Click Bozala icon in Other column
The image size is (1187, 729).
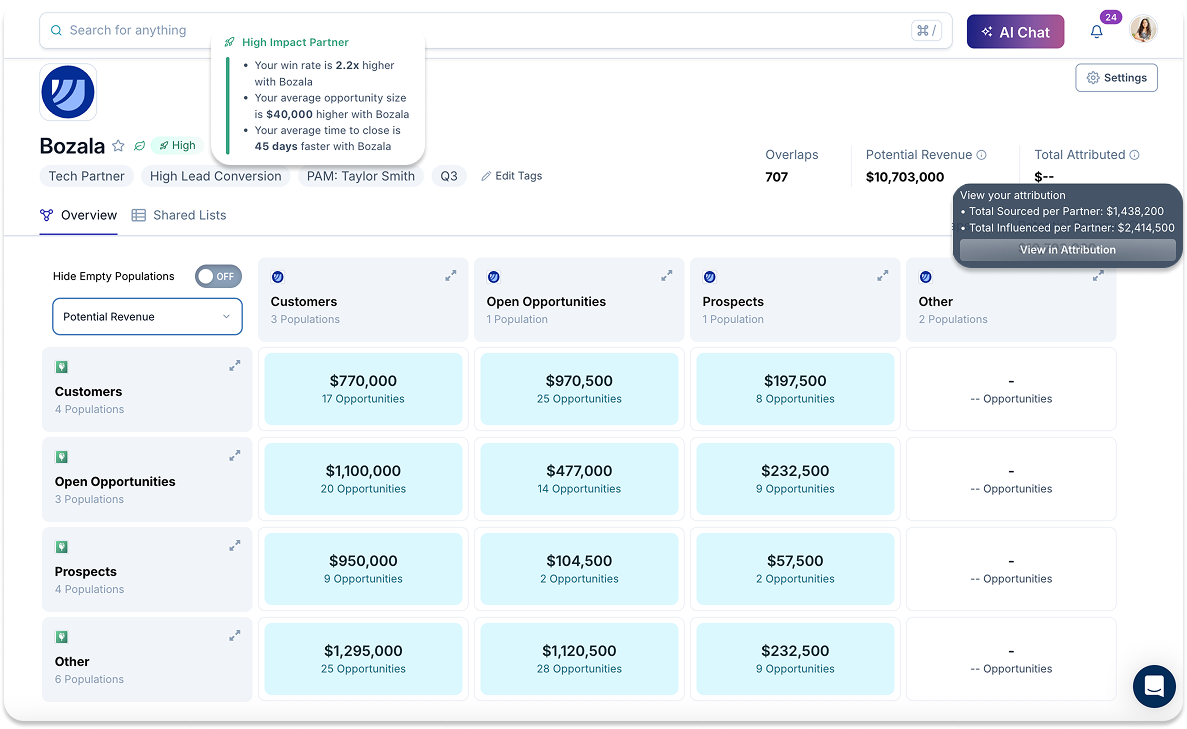click(925, 277)
